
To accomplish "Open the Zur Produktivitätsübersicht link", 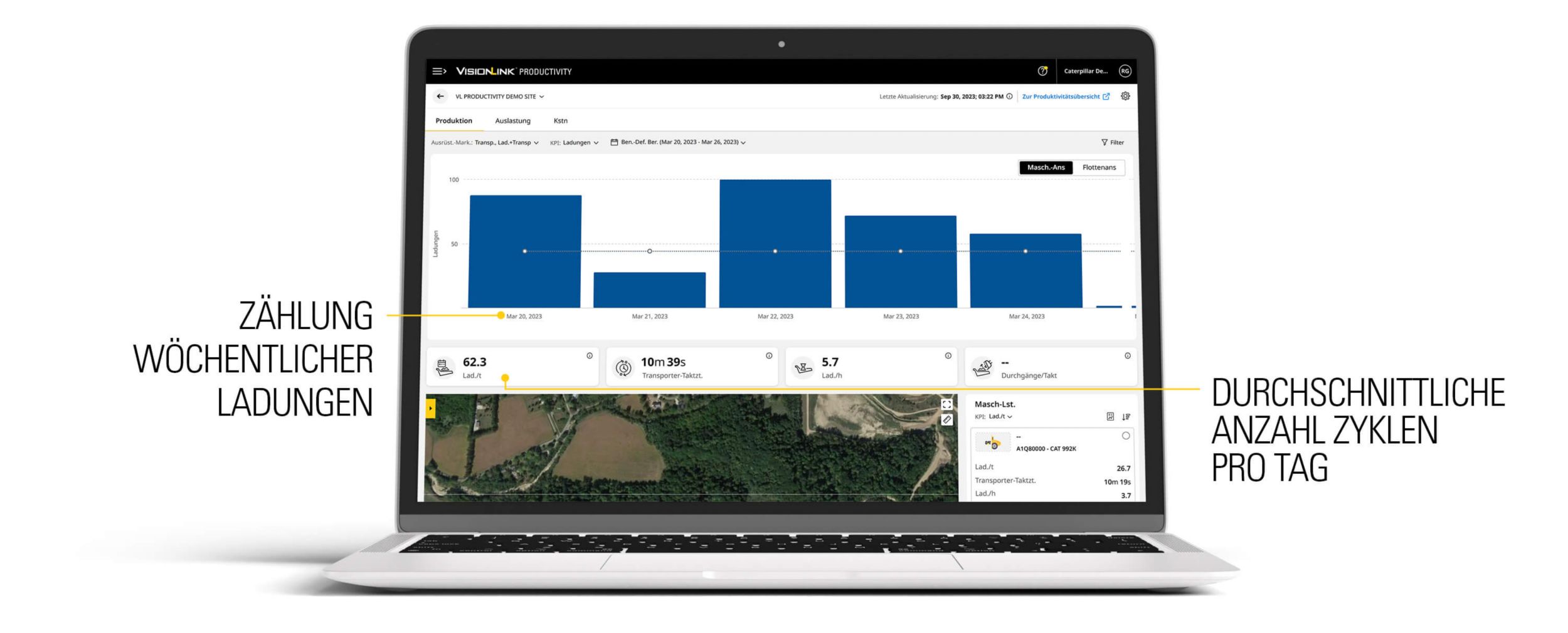I will click(1065, 97).
